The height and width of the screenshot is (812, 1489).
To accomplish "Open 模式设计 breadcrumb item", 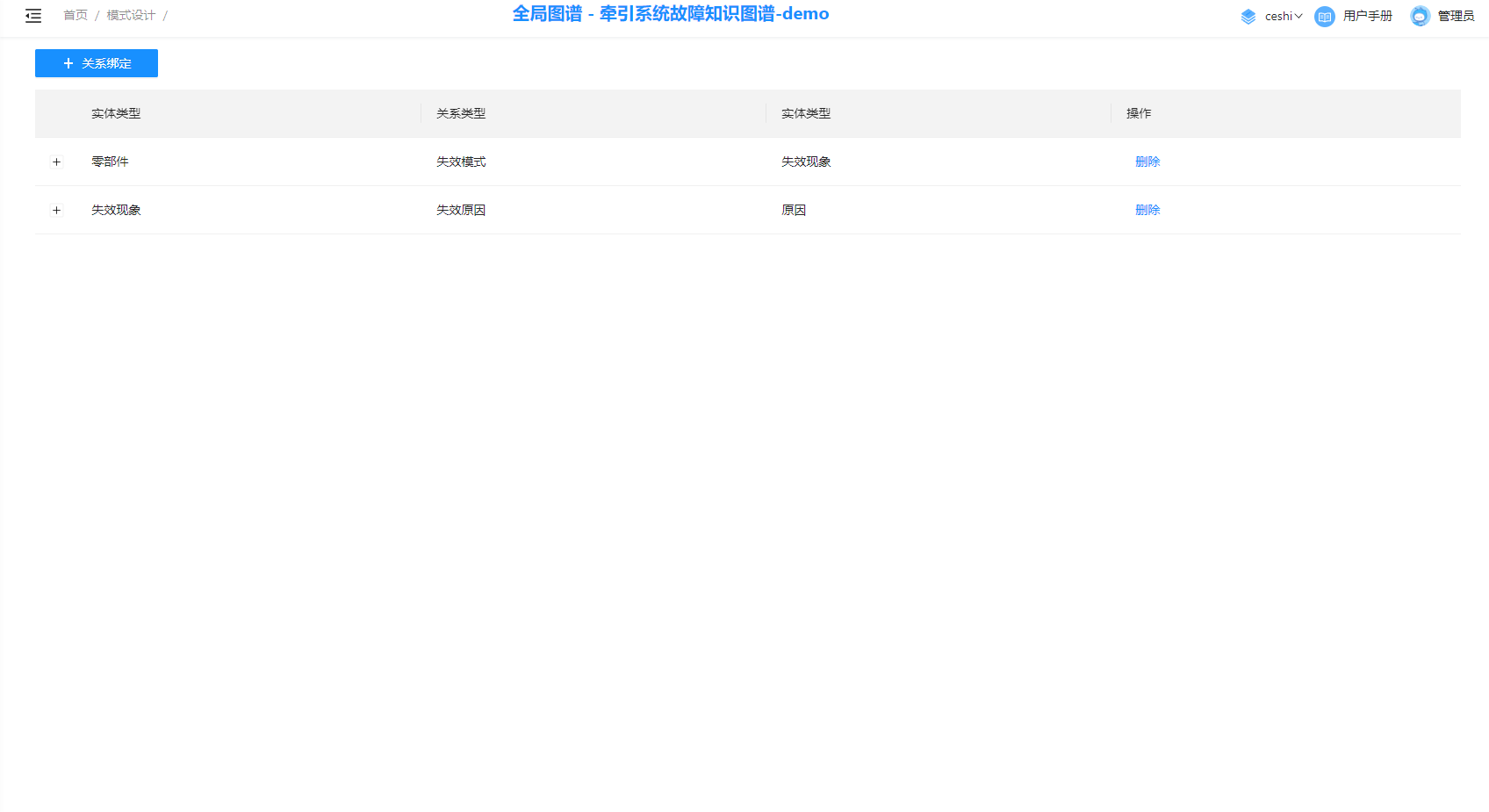I will point(131,16).
